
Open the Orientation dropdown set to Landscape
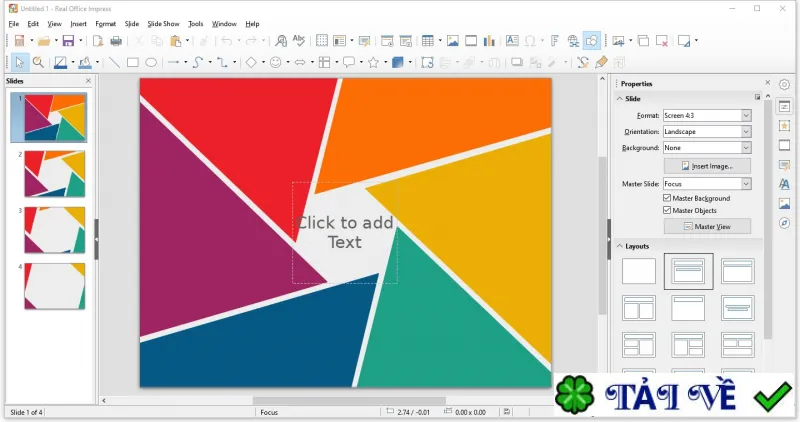tap(707, 132)
